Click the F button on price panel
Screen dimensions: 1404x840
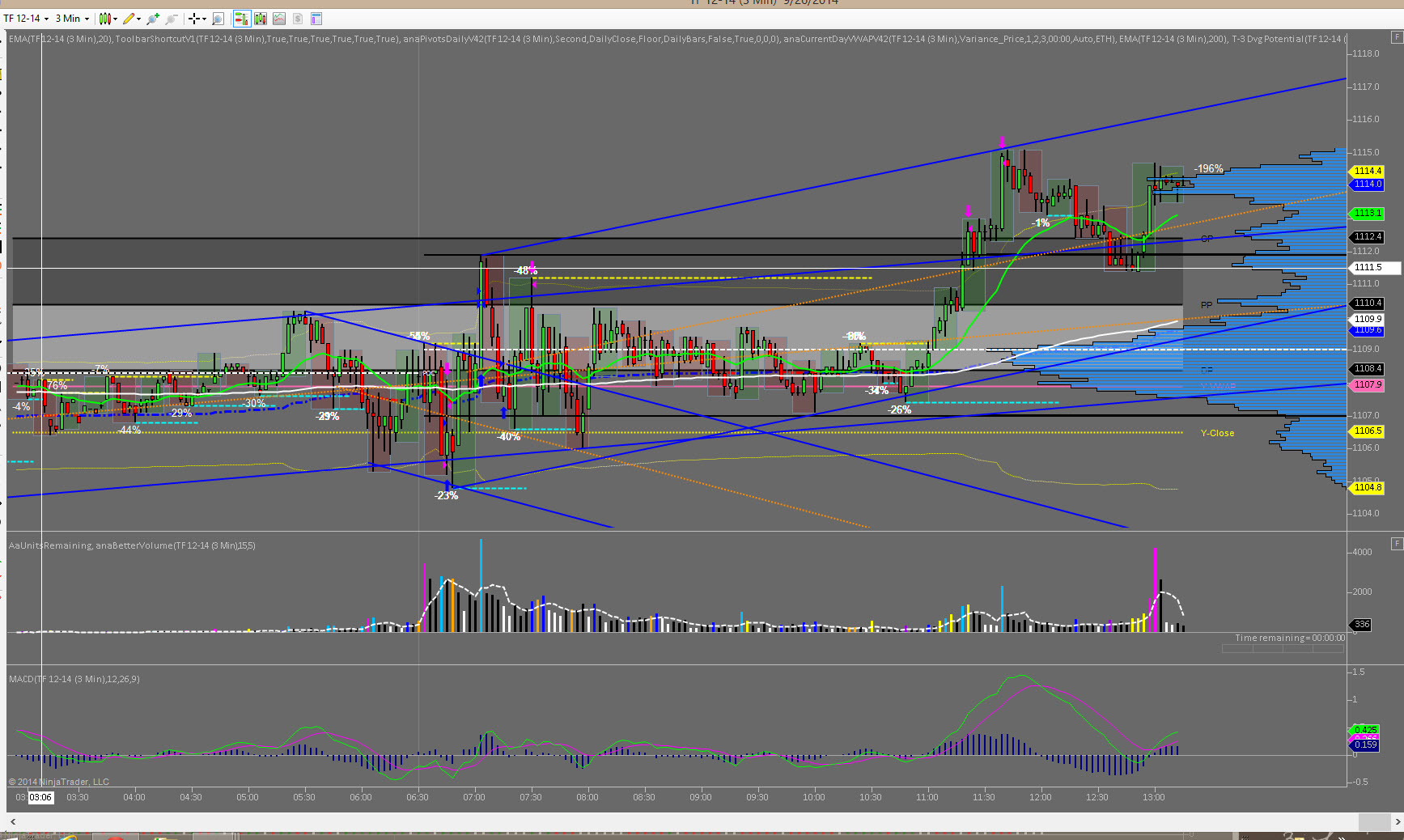coord(1397,37)
